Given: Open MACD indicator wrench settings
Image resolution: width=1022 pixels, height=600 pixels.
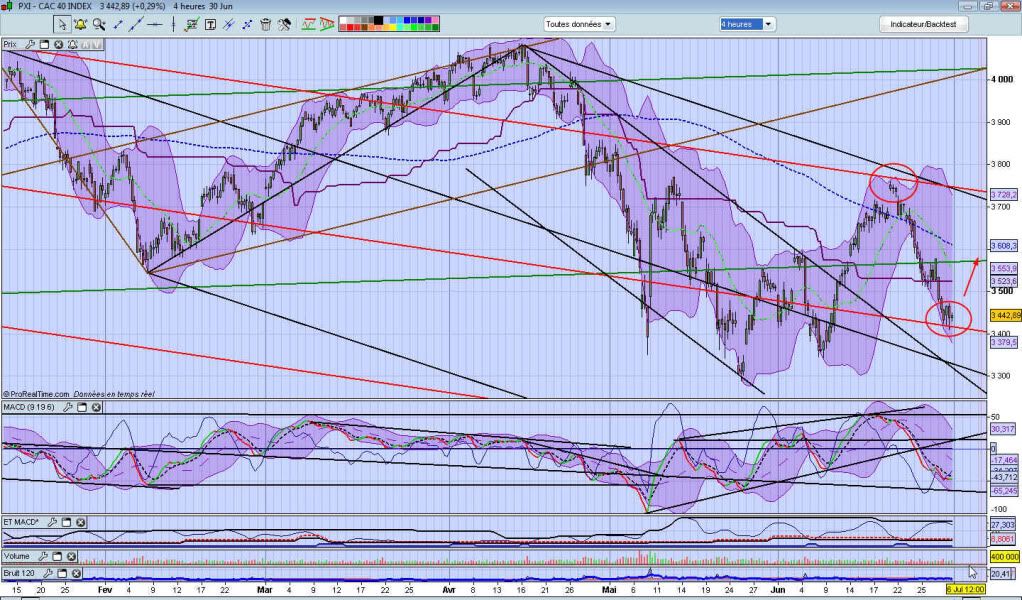Looking at the screenshot, I should click(67, 407).
